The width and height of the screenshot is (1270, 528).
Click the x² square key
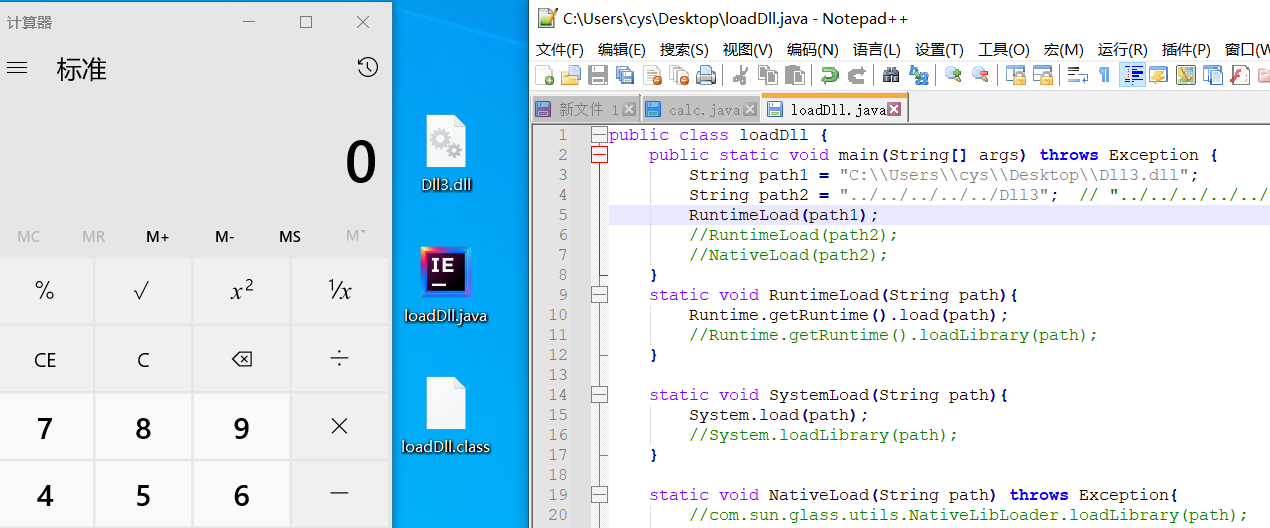(x=241, y=291)
